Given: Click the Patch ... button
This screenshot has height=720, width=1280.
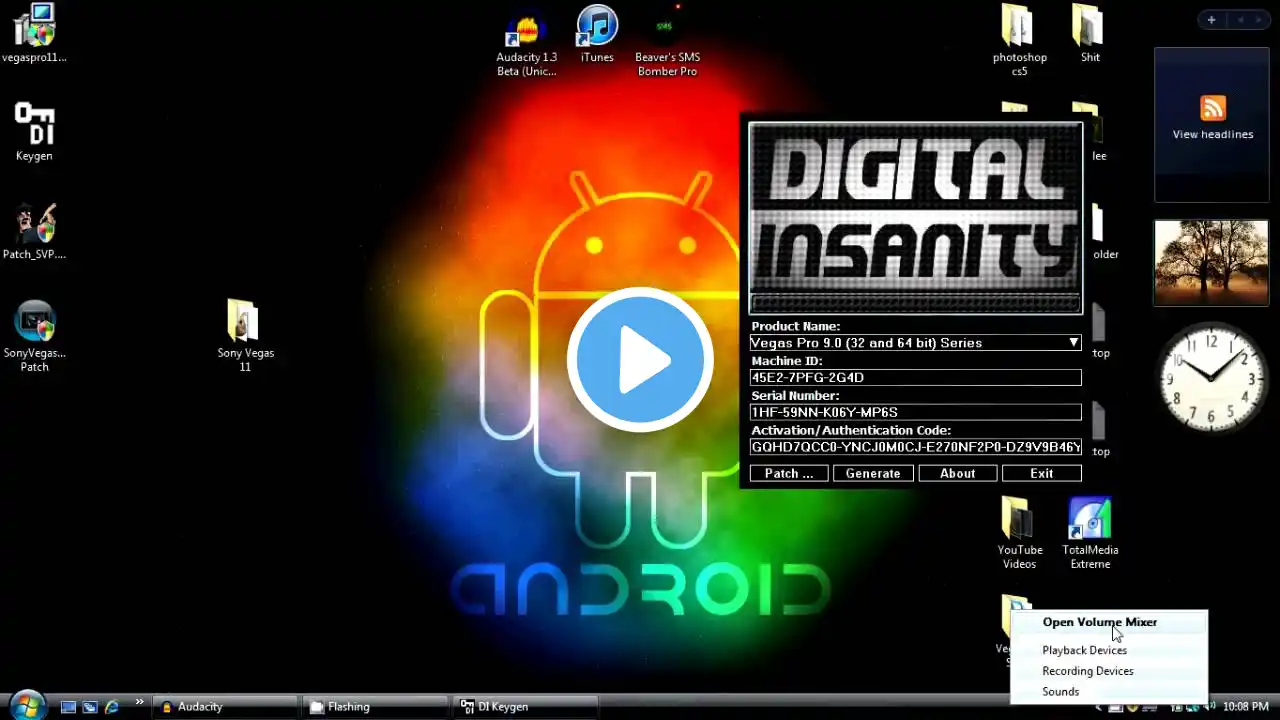Looking at the screenshot, I should tap(789, 473).
